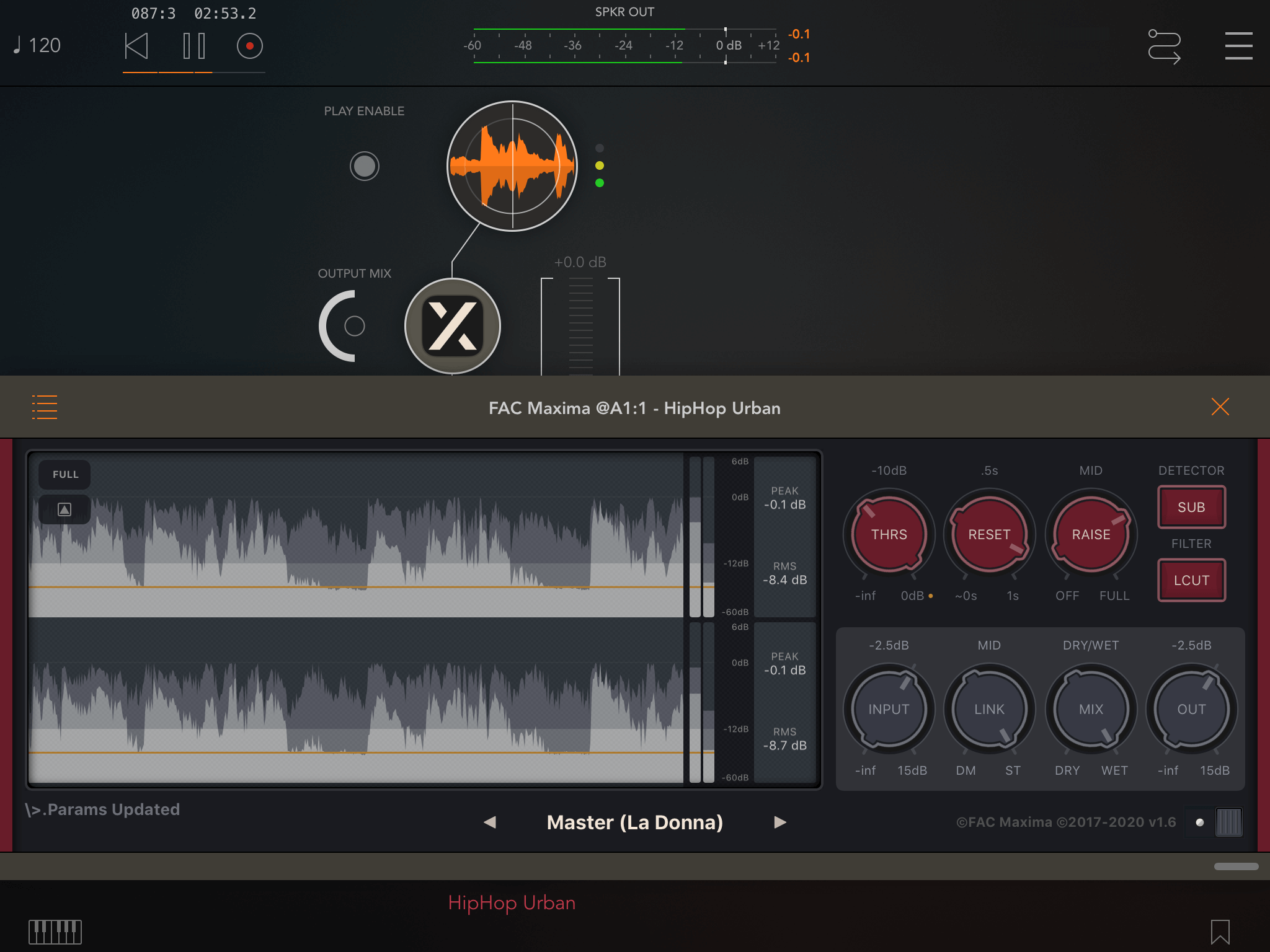Screen dimensions: 1270x952
Task: Tap the 120 tempo indicator
Action: (x=37, y=45)
